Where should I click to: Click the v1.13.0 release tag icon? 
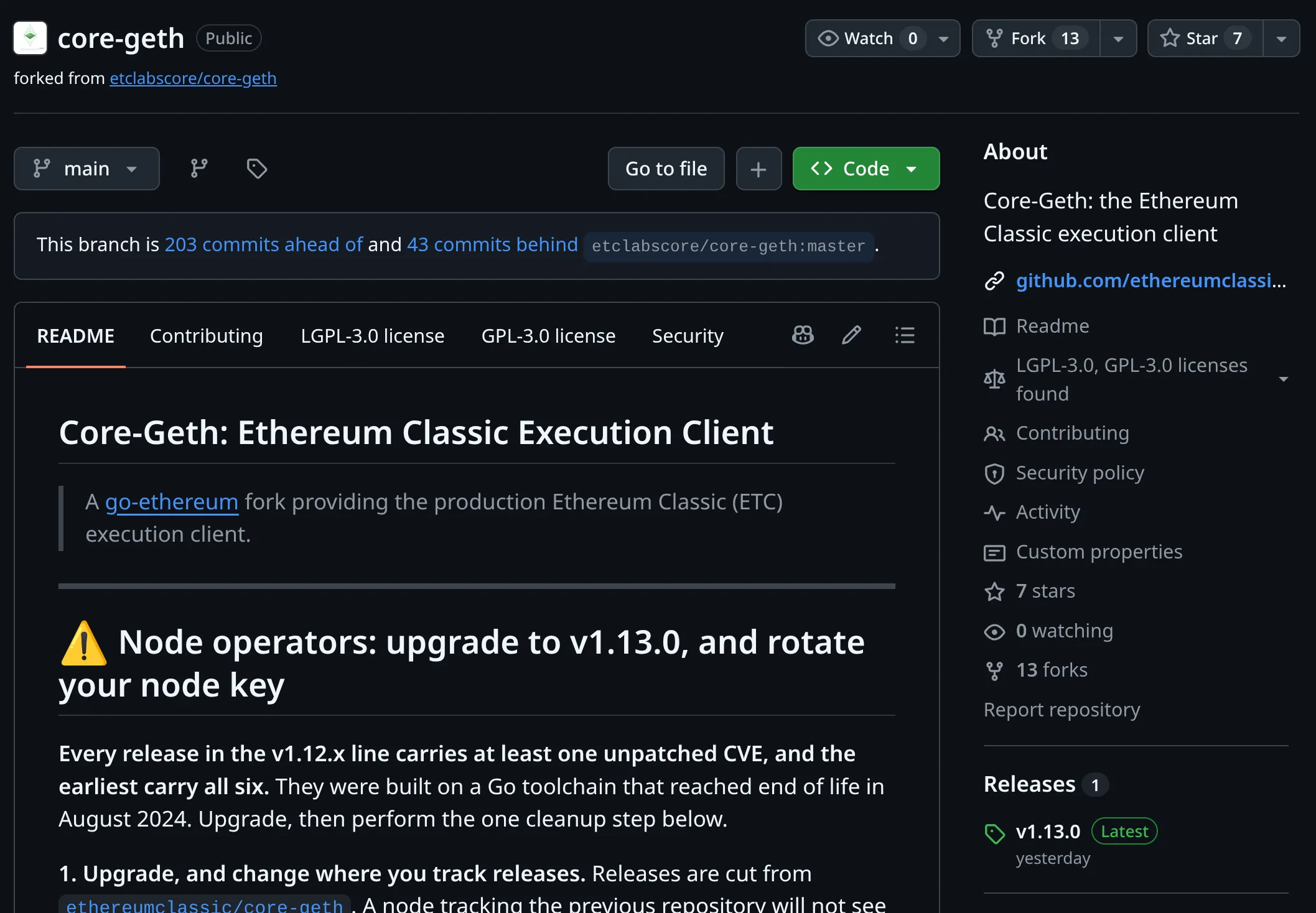click(994, 834)
